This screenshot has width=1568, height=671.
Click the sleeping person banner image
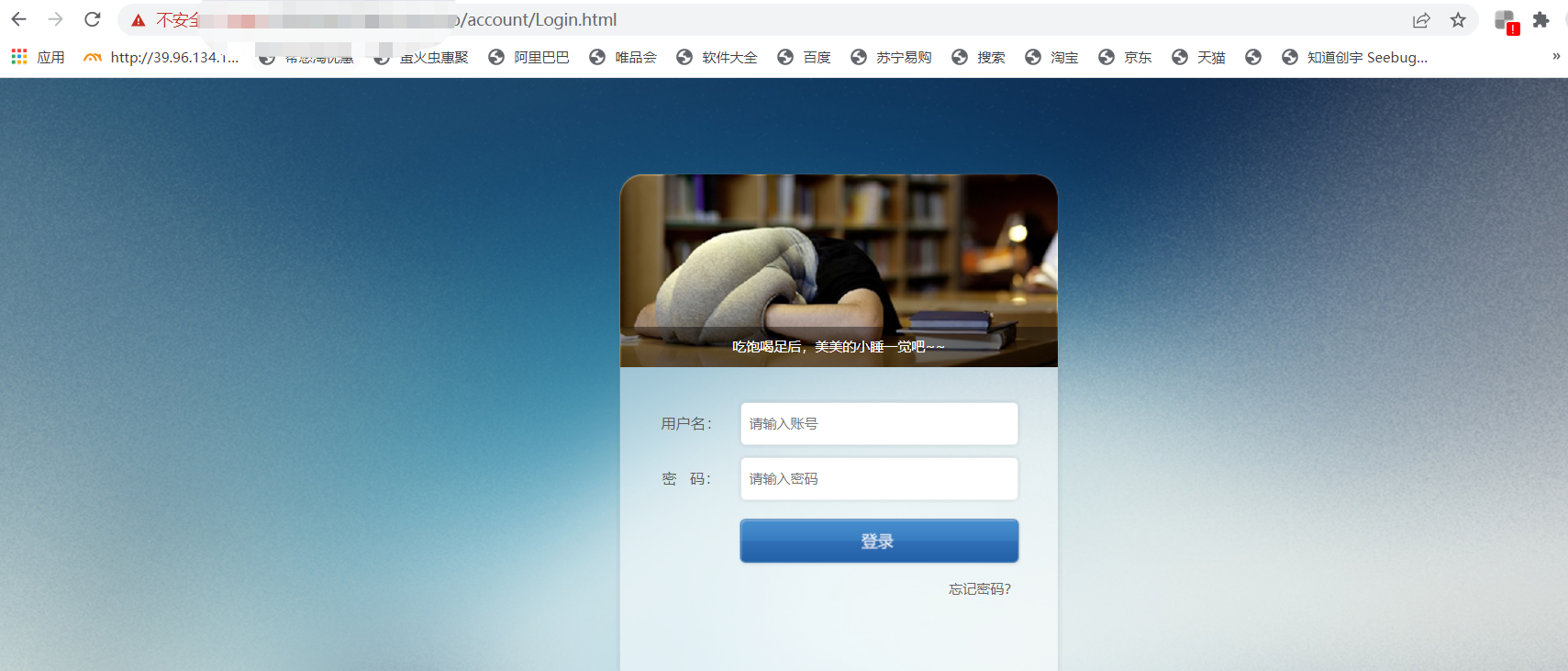point(839,271)
